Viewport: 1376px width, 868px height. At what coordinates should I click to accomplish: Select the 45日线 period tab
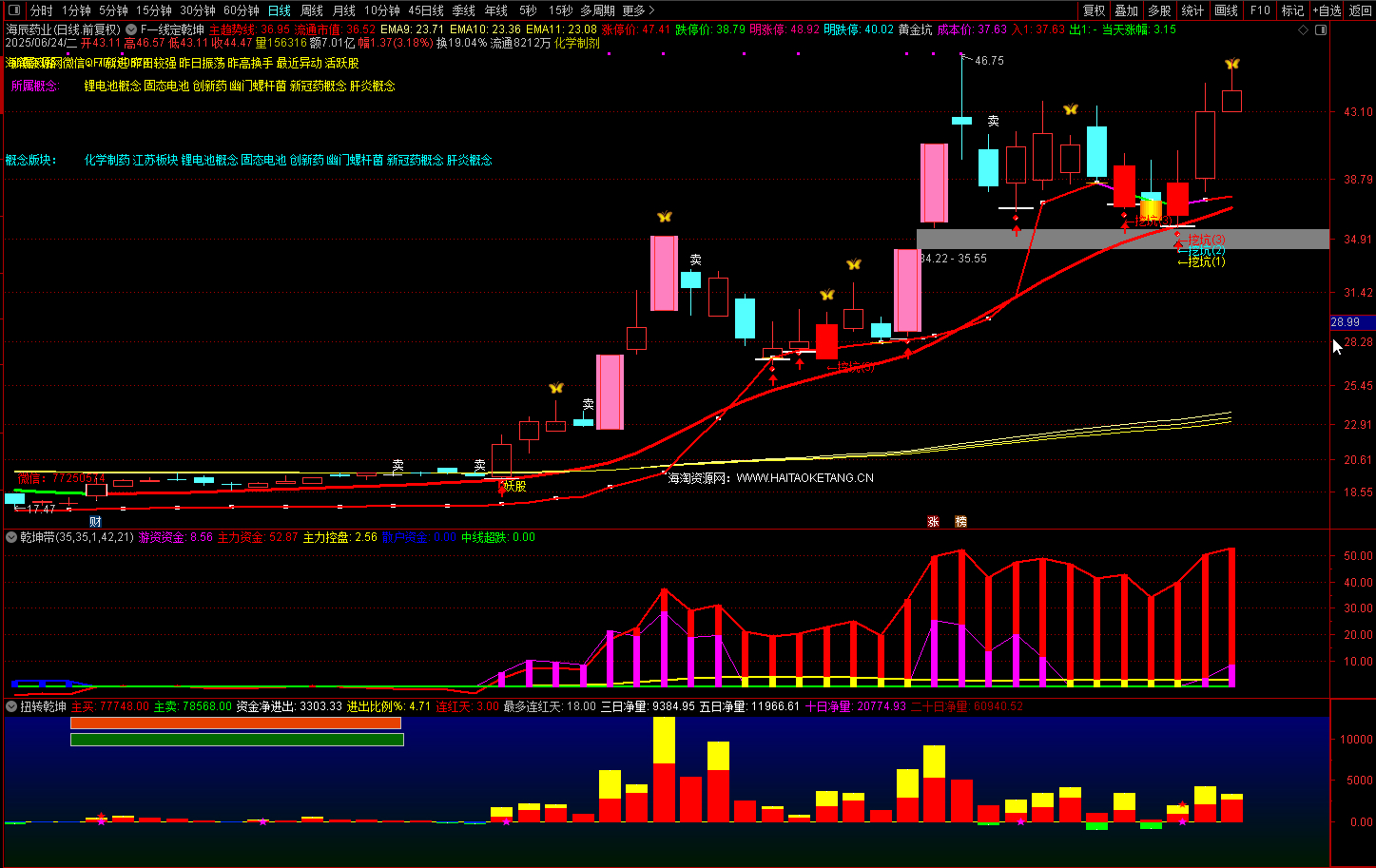coord(426,10)
